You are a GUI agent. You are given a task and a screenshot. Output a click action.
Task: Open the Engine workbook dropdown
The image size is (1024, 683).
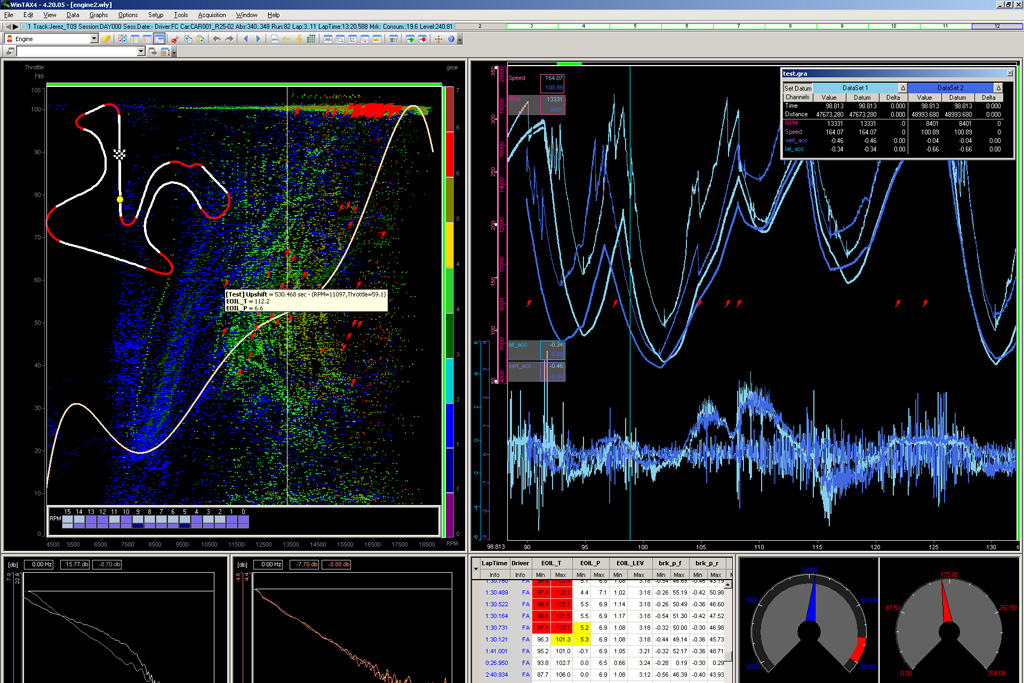pyautogui.click(x=94, y=39)
